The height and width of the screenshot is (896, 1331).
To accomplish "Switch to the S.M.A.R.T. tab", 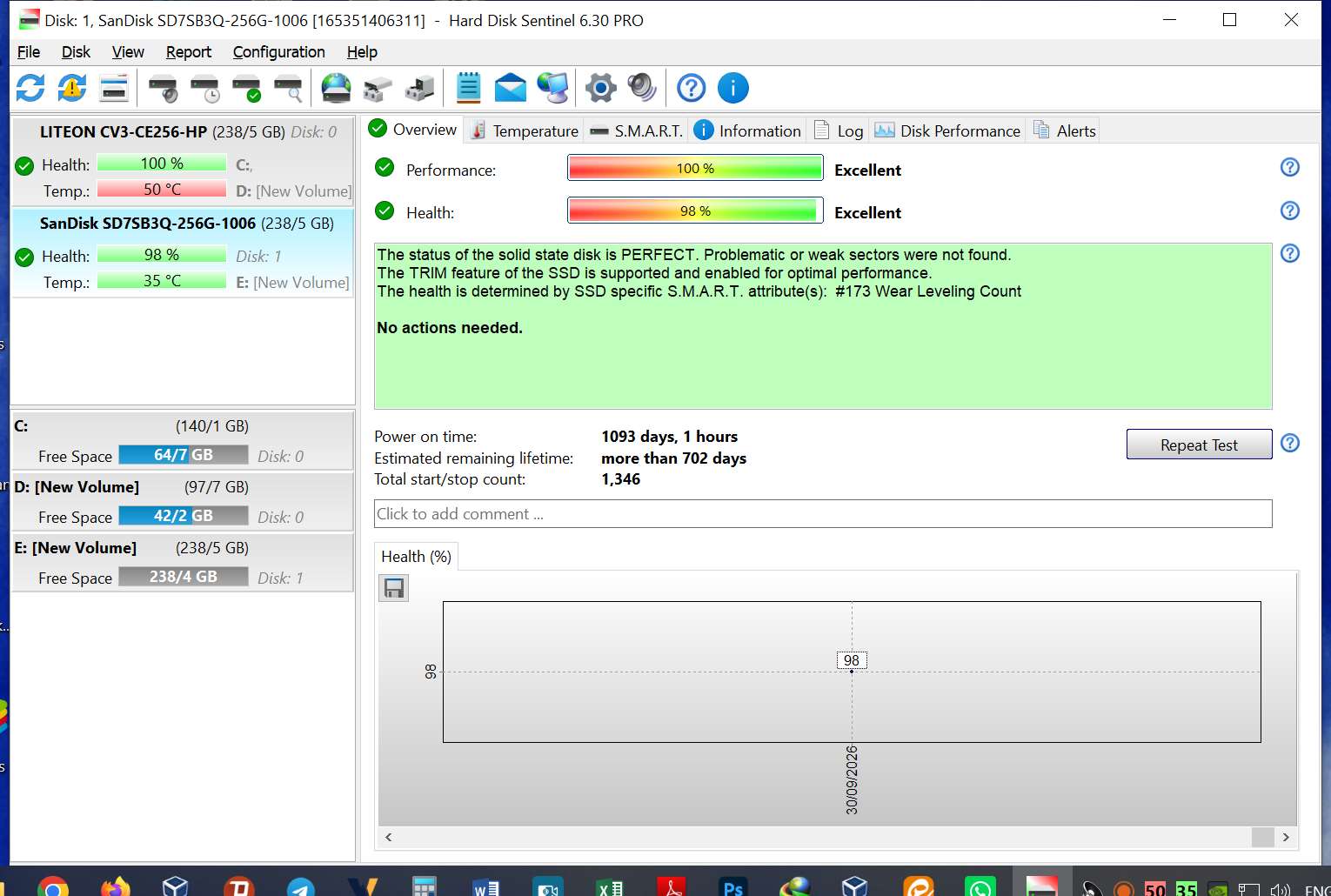I will coord(637,130).
